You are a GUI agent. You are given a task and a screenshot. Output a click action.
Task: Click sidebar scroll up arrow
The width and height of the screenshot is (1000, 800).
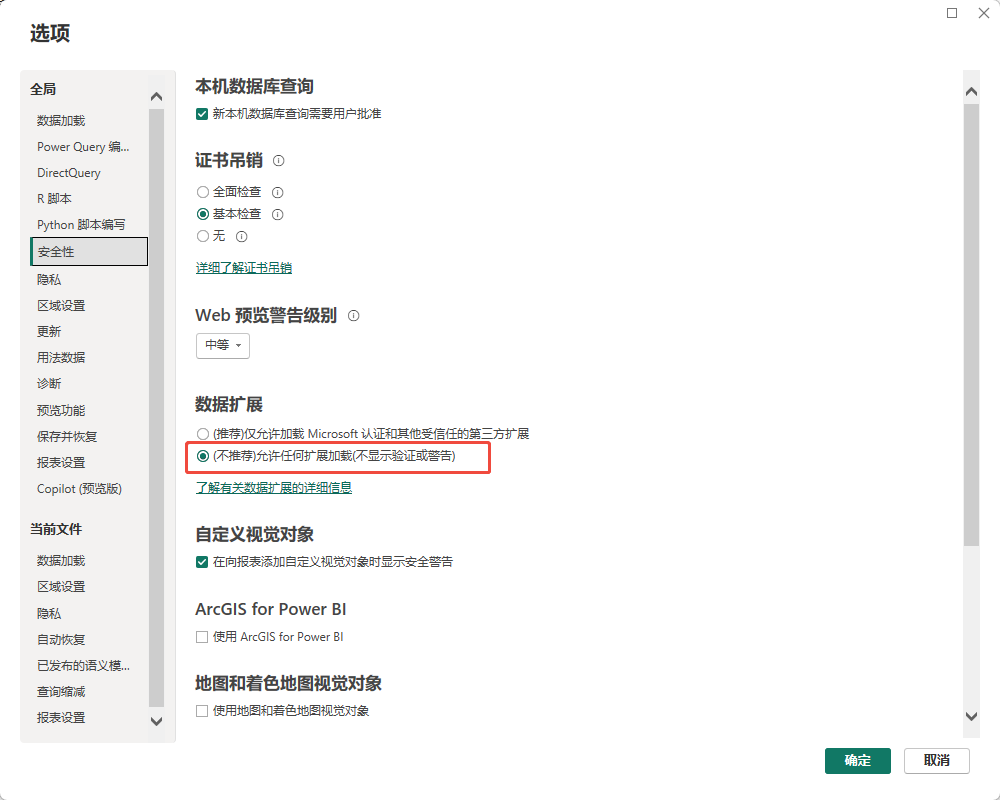156,97
